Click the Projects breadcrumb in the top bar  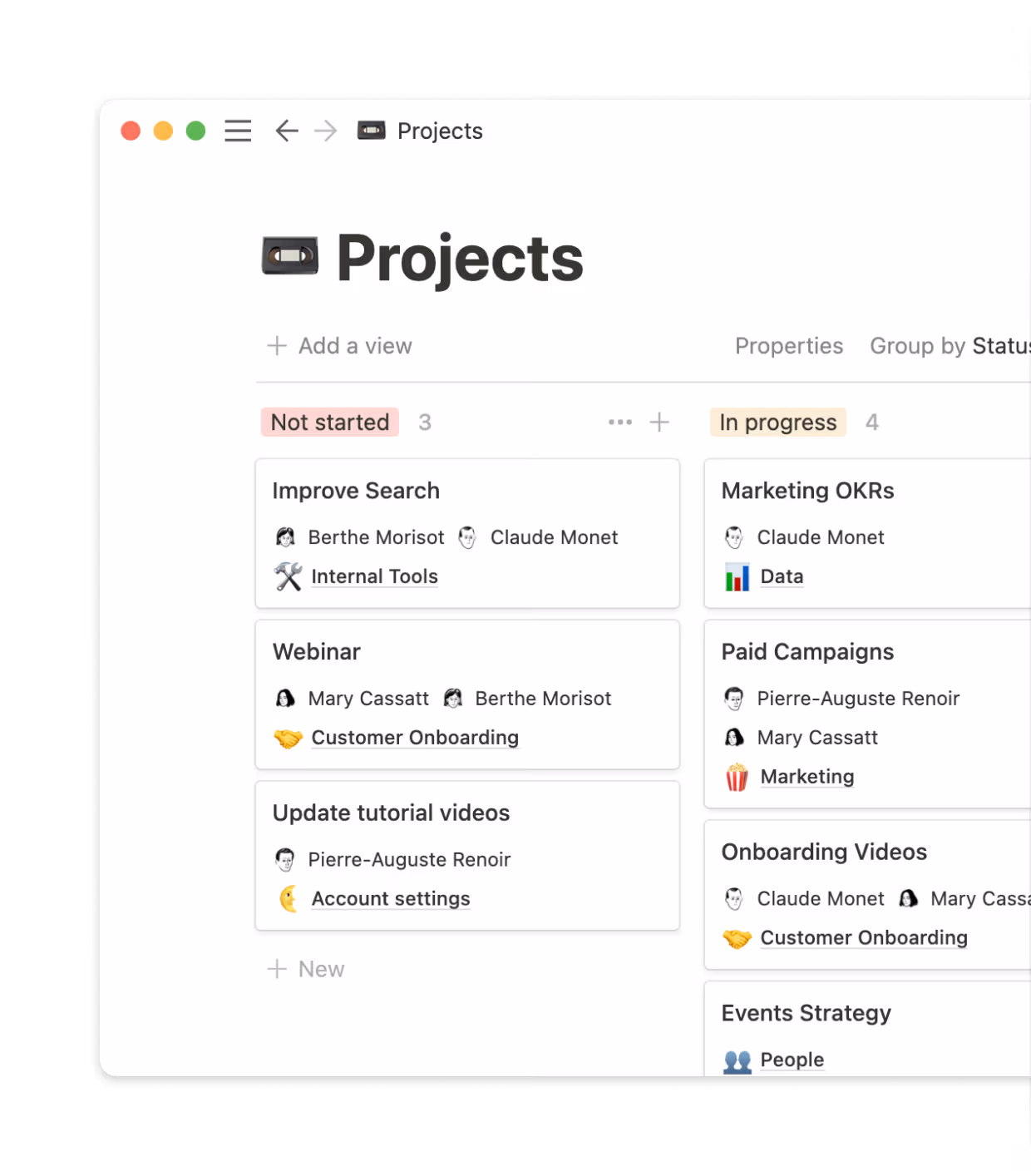[x=439, y=131]
